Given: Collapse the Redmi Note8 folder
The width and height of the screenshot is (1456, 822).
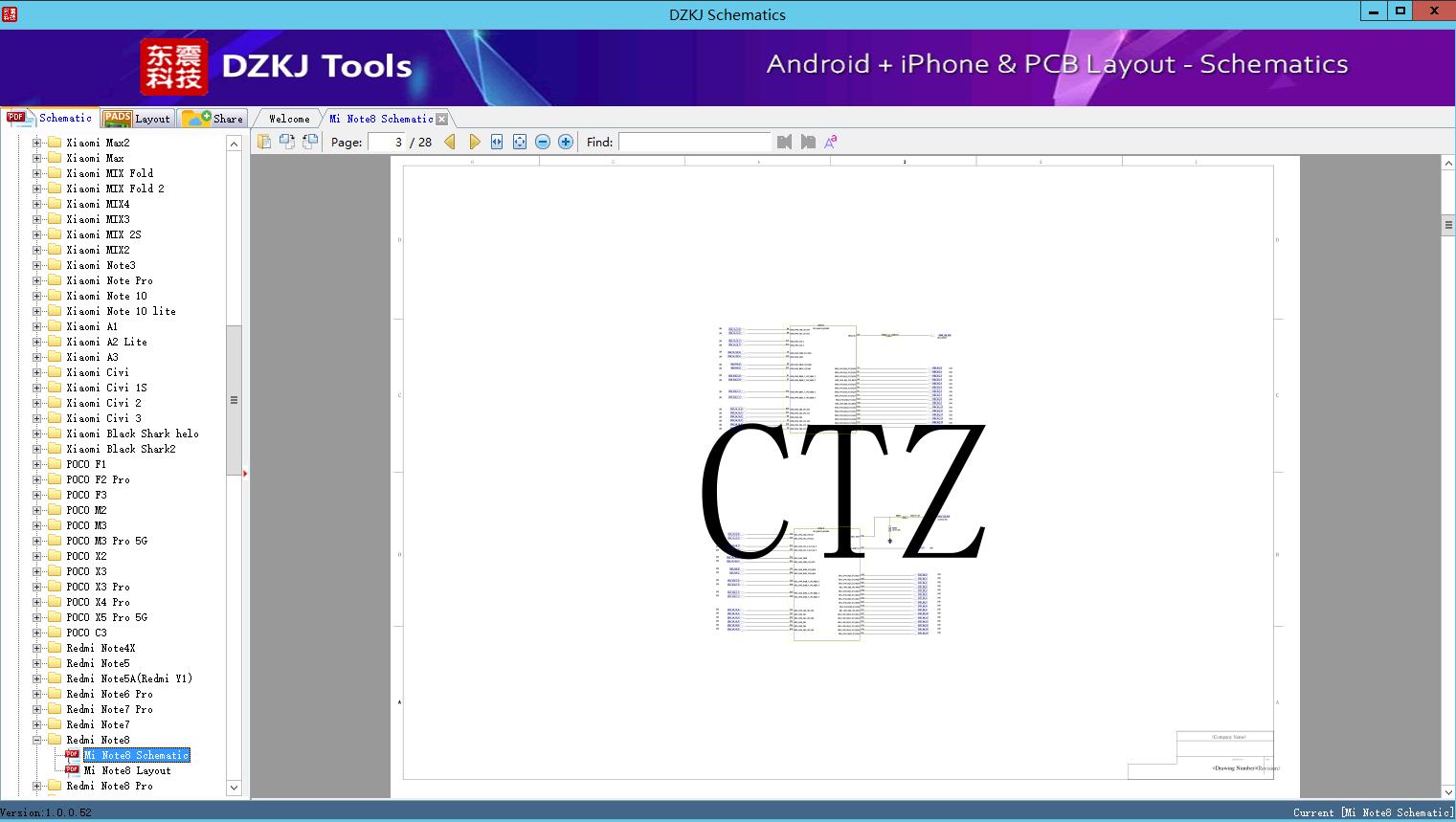Looking at the screenshot, I should coord(37,740).
